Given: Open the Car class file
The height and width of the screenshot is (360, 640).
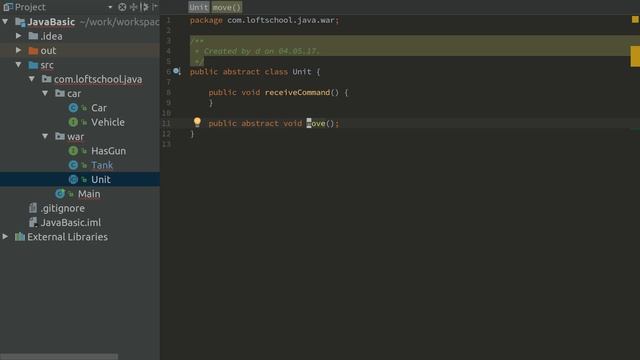Looking at the screenshot, I should (99, 108).
